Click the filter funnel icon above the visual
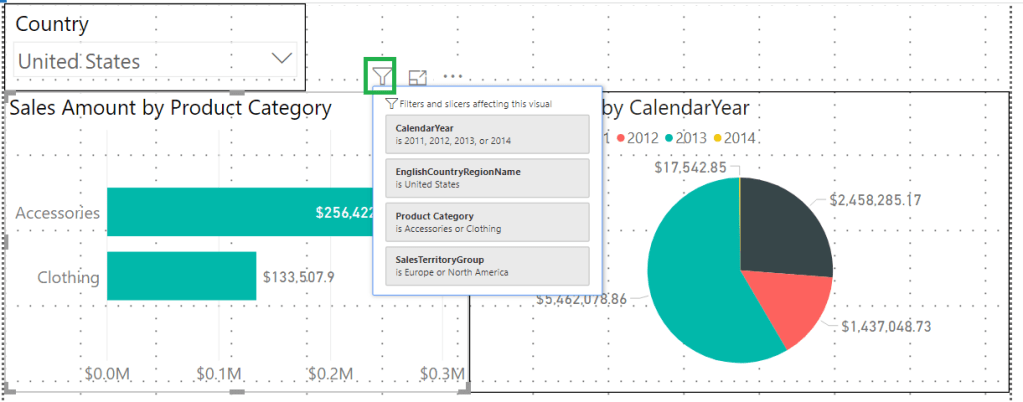The height and width of the screenshot is (402, 1023). coord(381,76)
